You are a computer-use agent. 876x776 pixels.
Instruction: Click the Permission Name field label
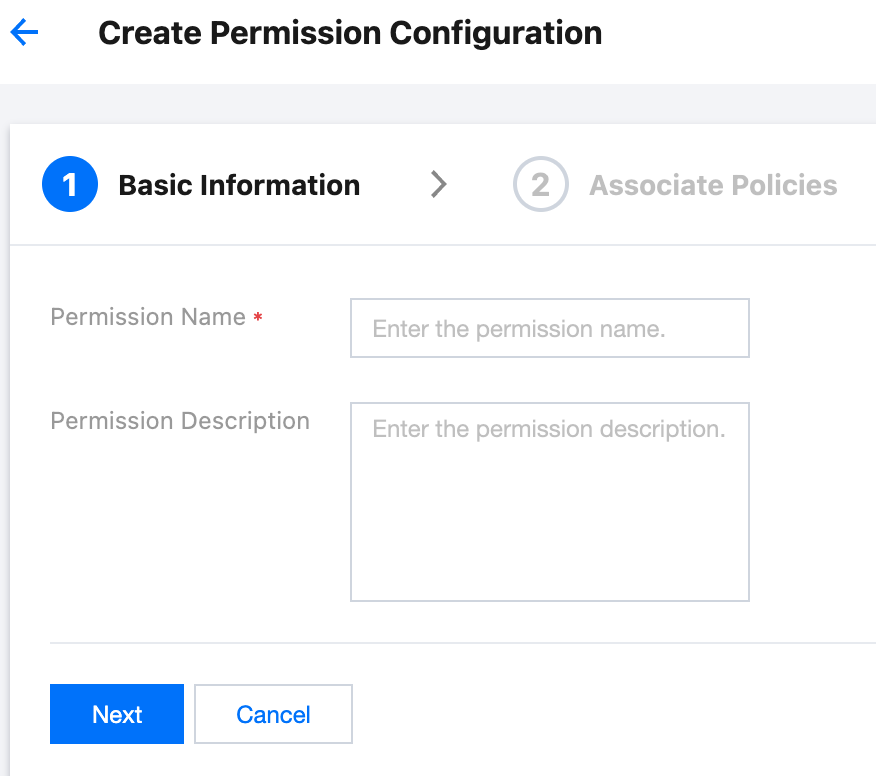pyautogui.click(x=148, y=317)
